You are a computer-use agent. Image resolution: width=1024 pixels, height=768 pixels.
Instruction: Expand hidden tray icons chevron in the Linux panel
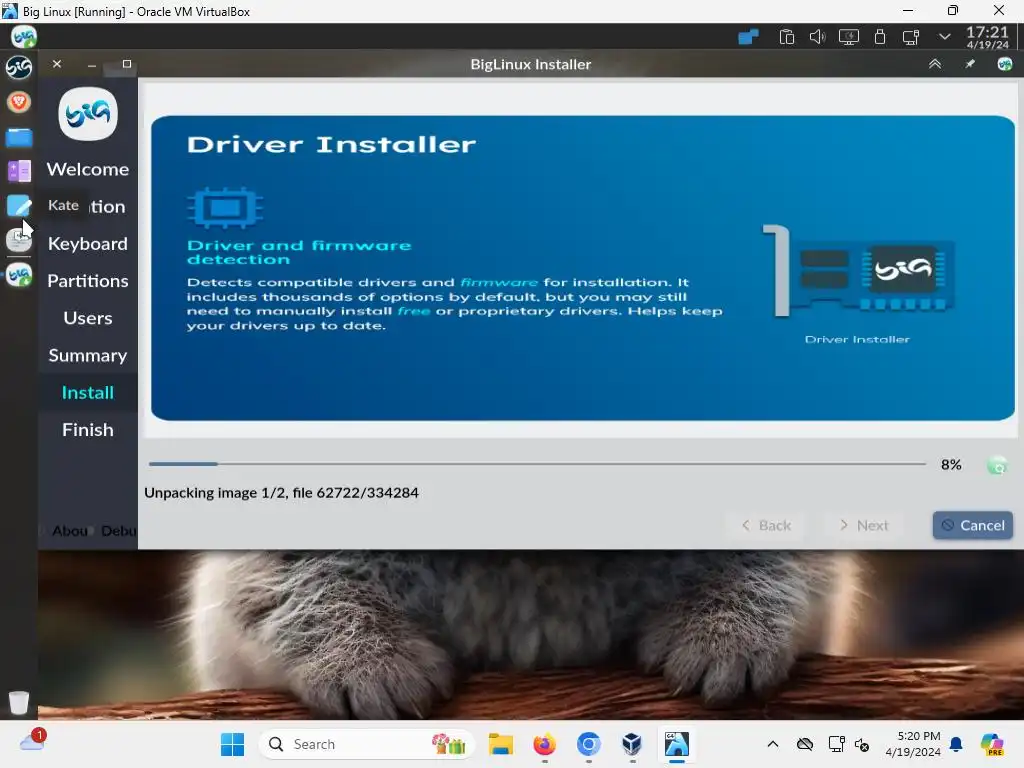coord(944,37)
